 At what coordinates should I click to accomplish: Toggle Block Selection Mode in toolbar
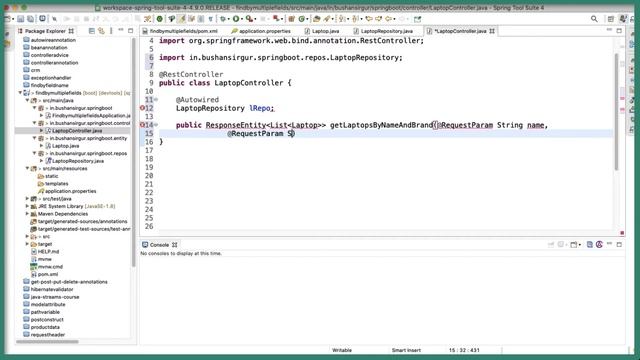[x=201, y=19]
